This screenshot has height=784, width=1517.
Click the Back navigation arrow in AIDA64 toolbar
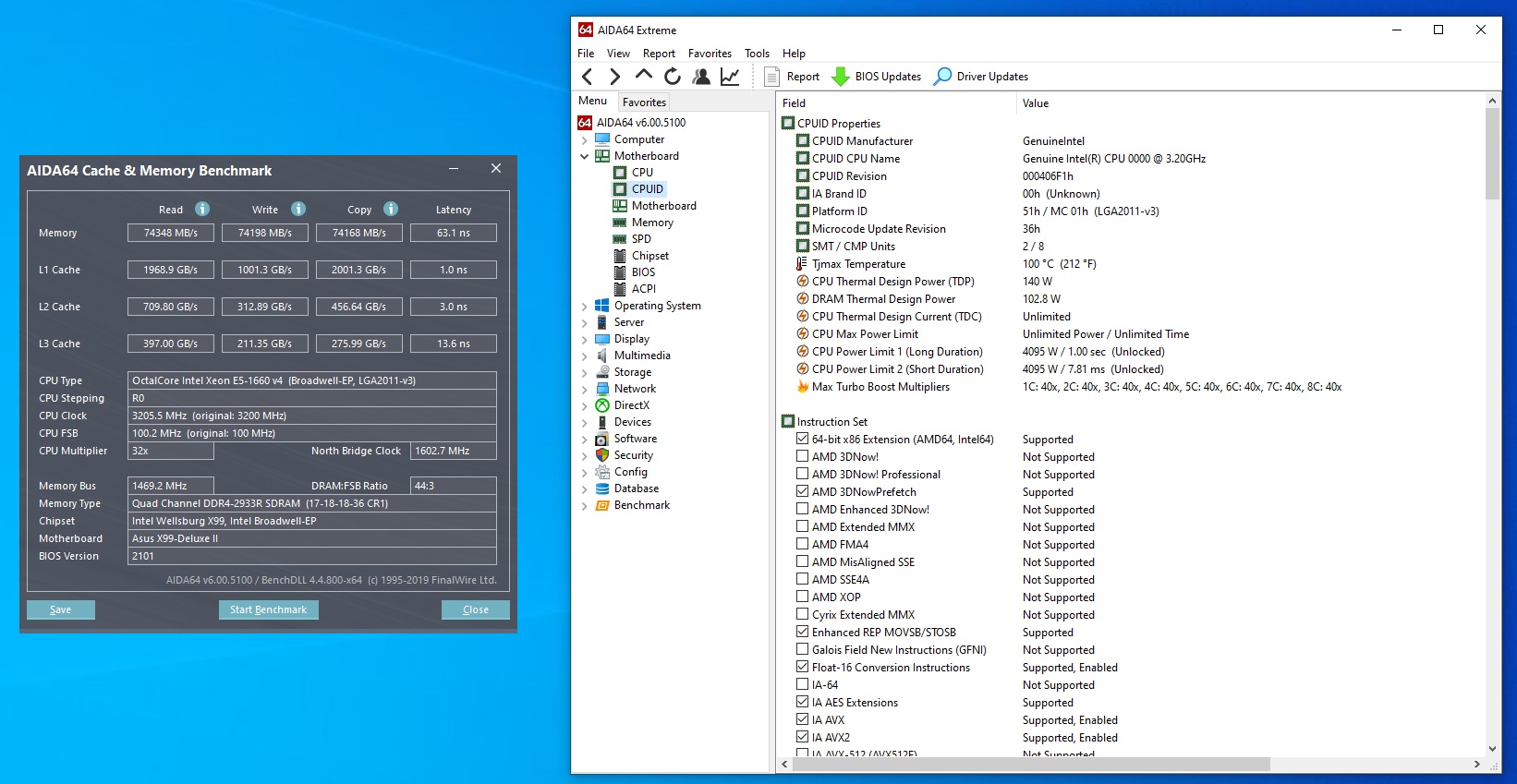(x=588, y=77)
